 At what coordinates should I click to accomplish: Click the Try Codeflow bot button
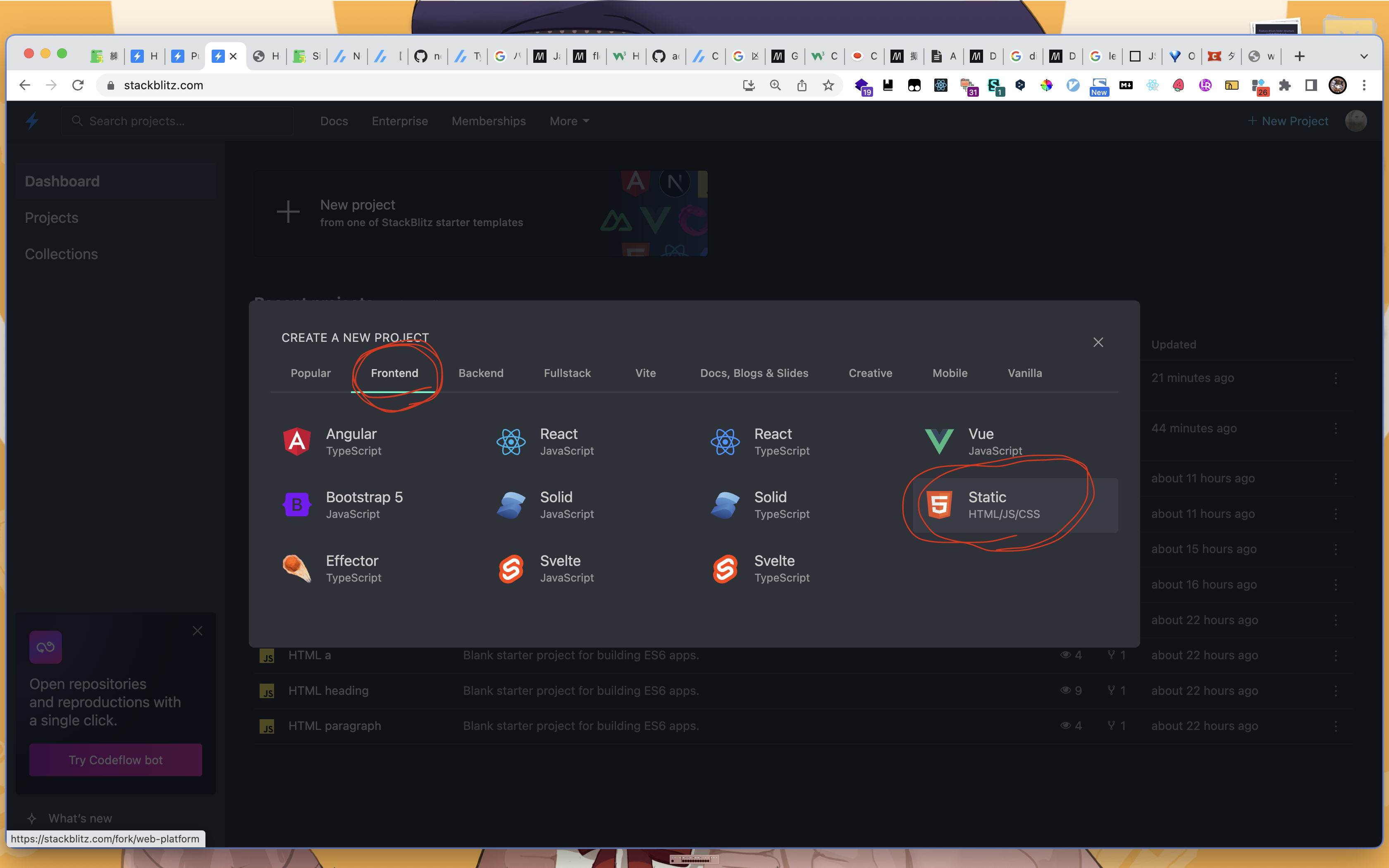coord(115,760)
